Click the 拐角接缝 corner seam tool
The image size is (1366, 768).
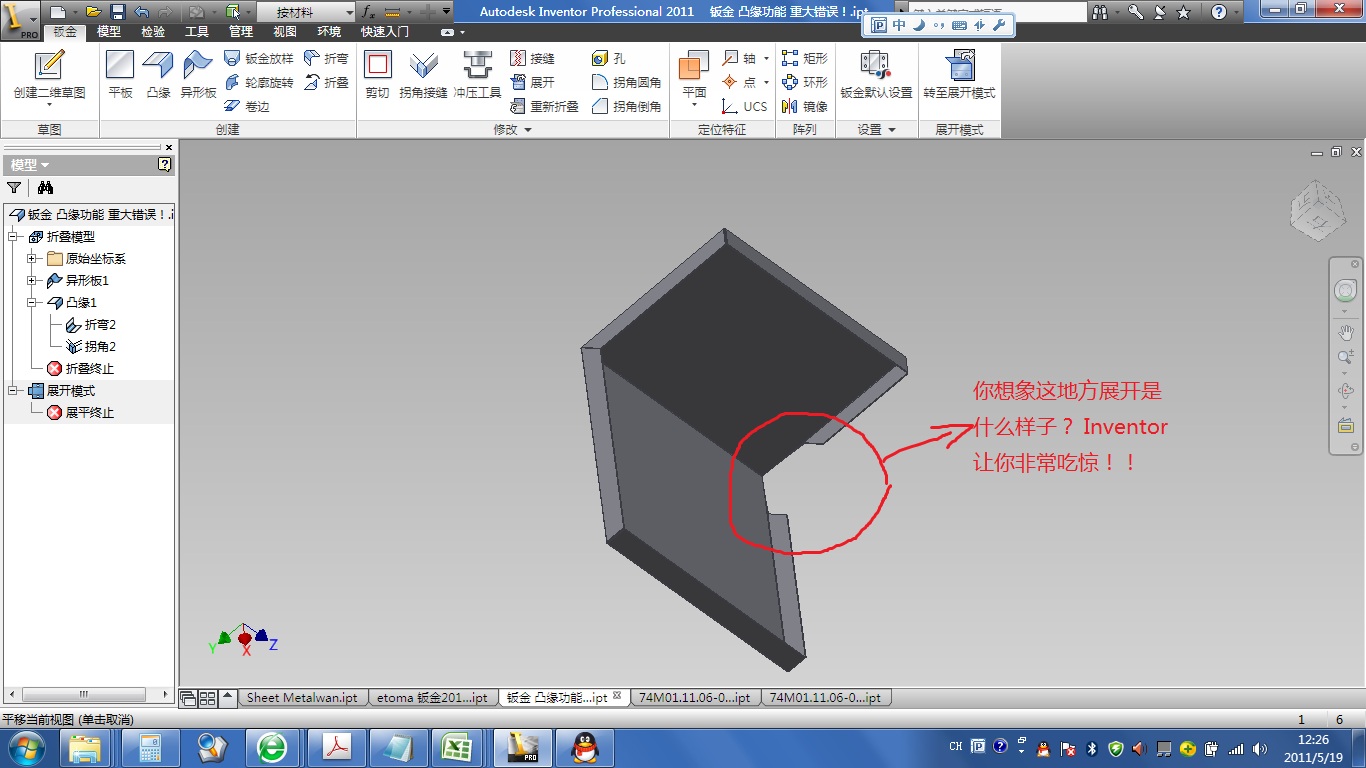423,75
